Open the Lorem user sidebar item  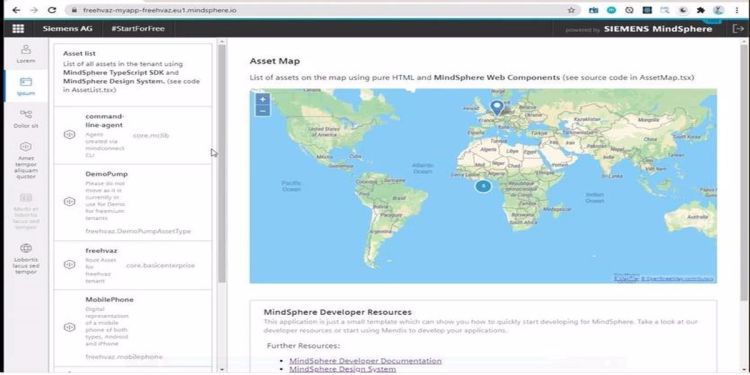tap(26, 54)
